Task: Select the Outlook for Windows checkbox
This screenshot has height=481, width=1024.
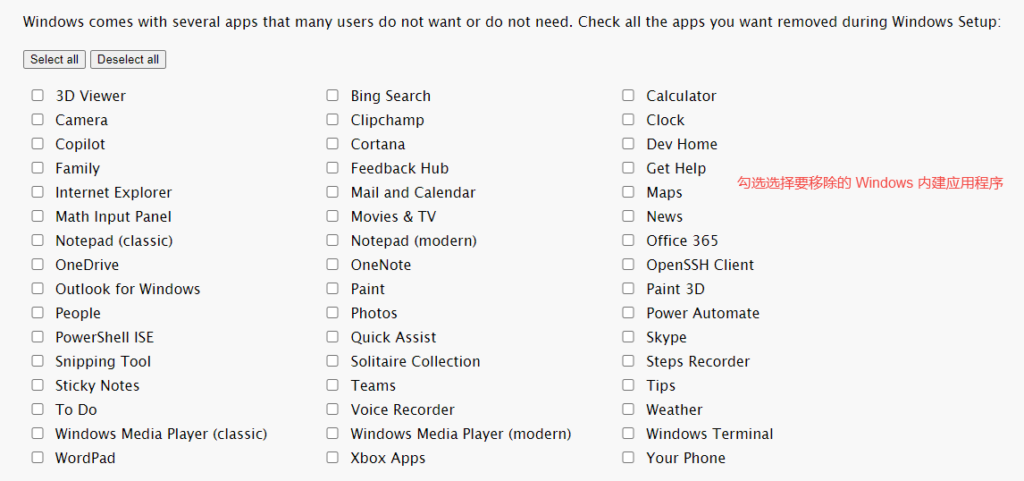Action: (37, 289)
